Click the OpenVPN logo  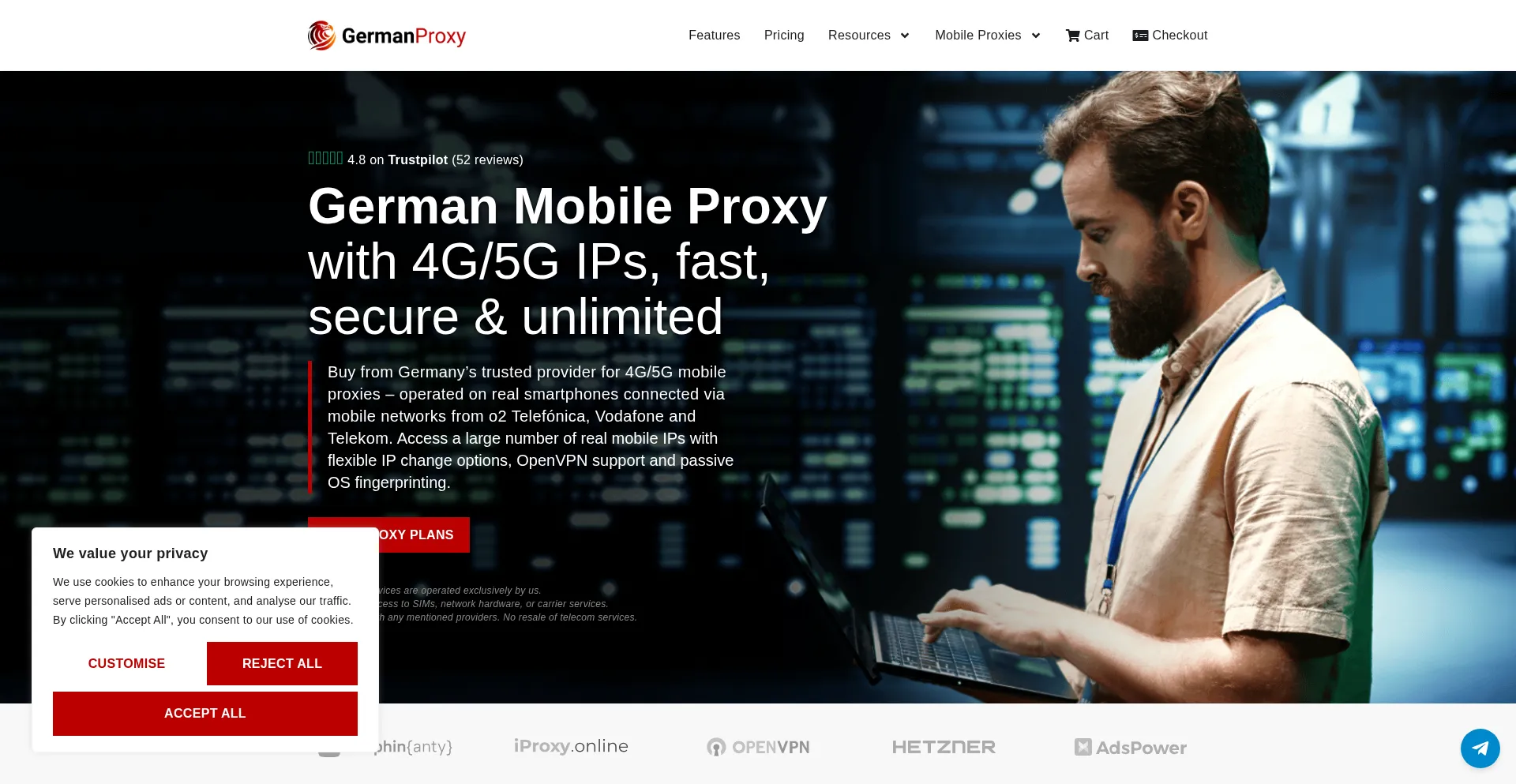click(758, 747)
